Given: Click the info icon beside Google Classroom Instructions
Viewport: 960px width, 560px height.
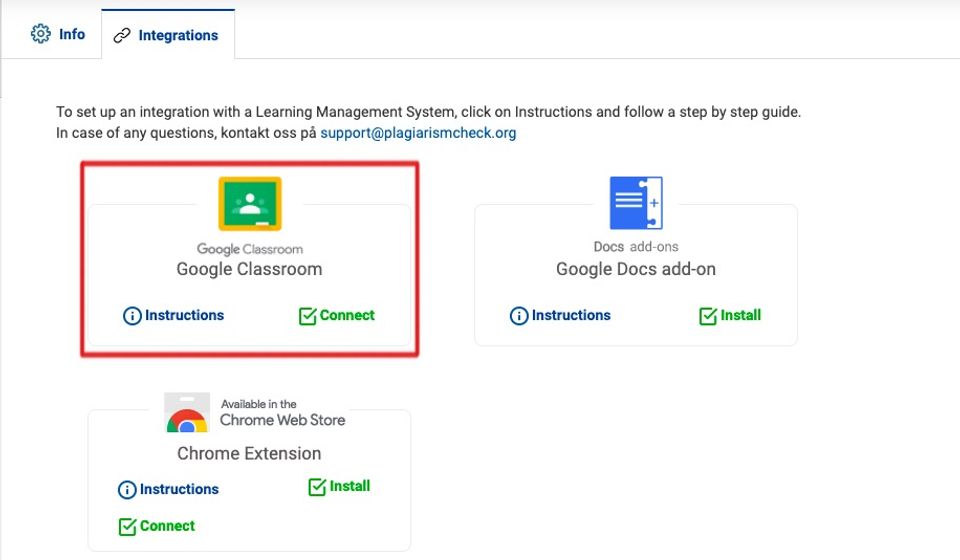Looking at the screenshot, I should tap(132, 316).
